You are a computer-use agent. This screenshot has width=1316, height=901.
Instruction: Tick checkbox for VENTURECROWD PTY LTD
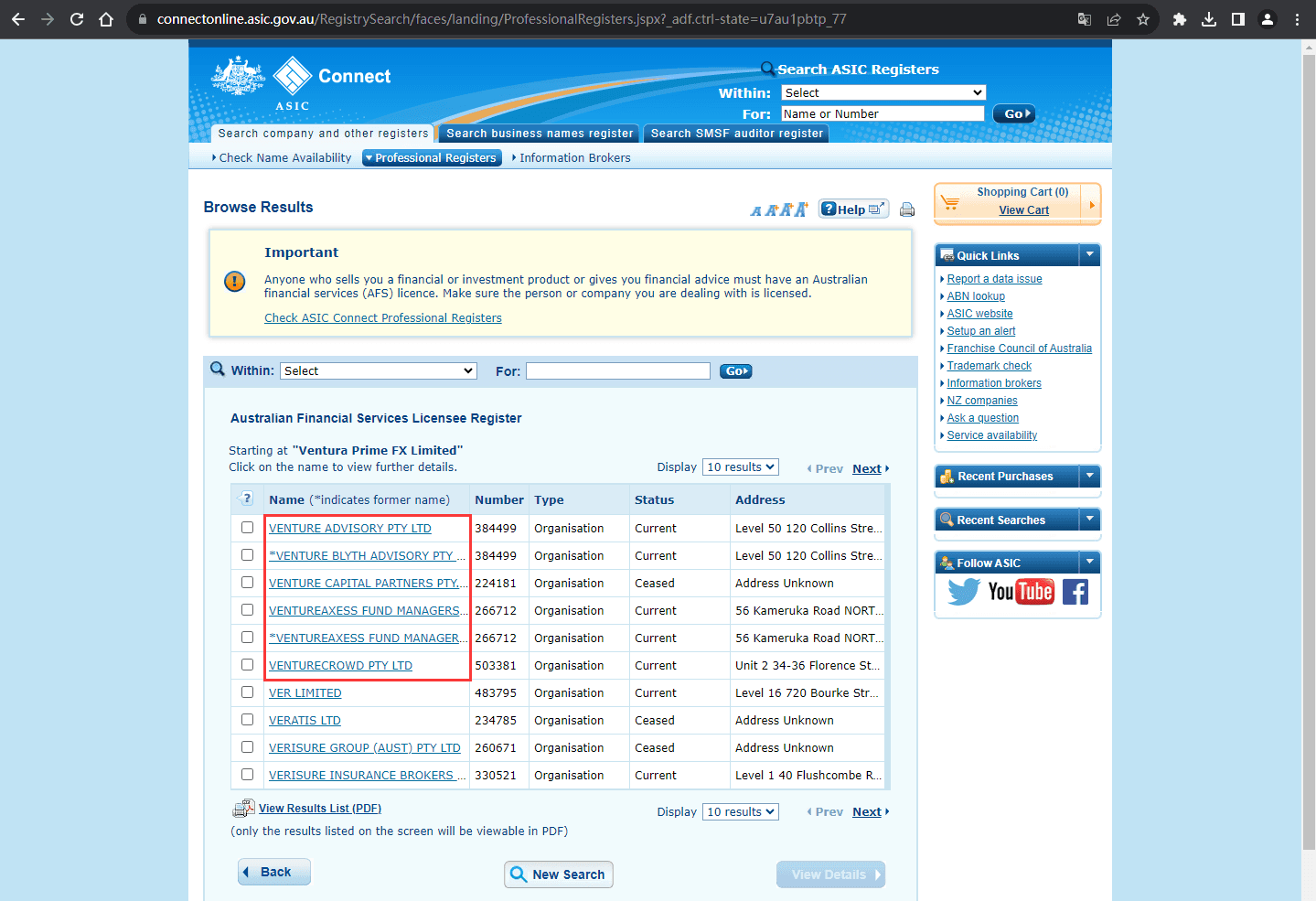tap(247, 665)
